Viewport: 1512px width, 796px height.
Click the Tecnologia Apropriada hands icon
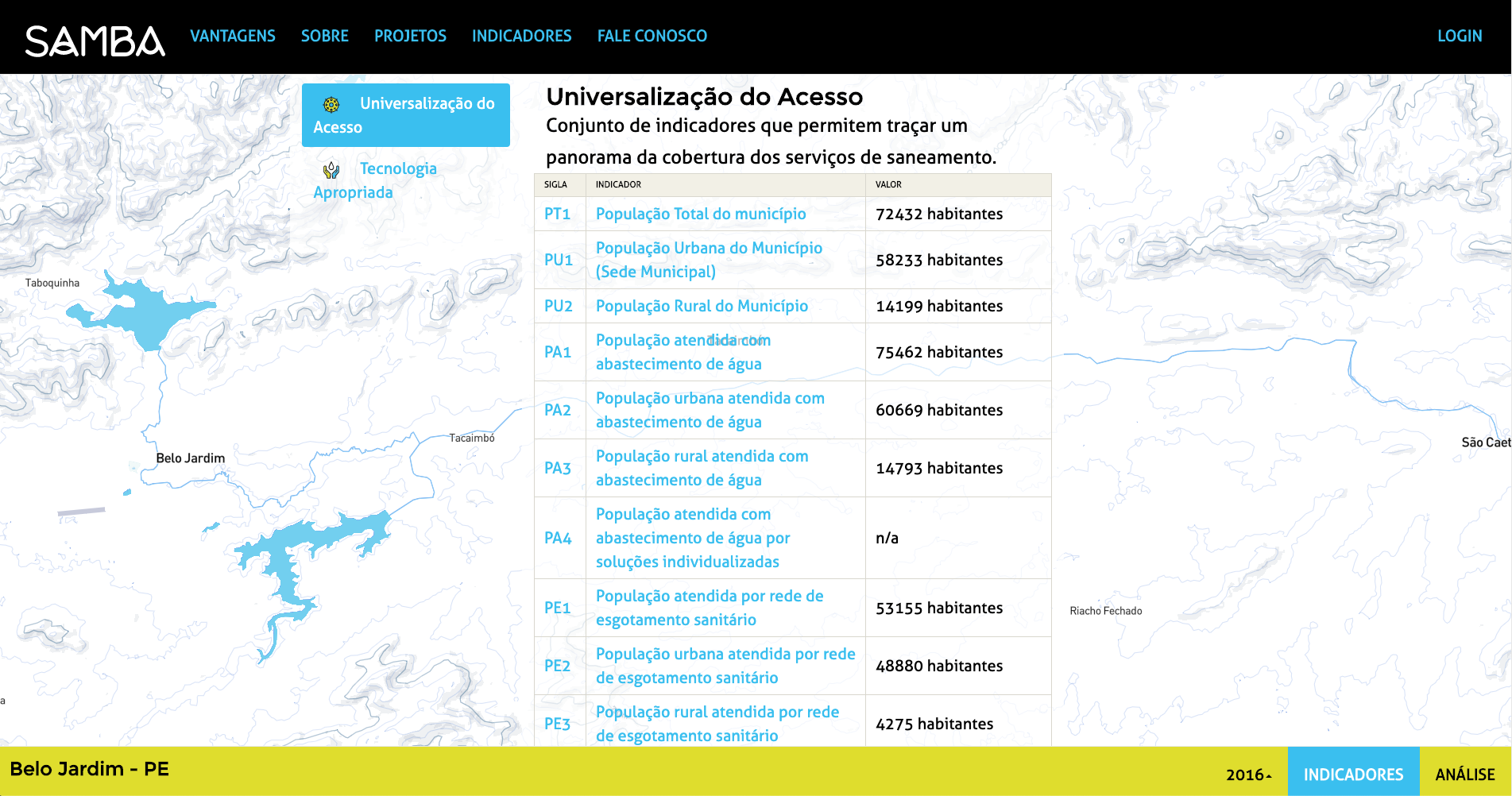(x=331, y=169)
